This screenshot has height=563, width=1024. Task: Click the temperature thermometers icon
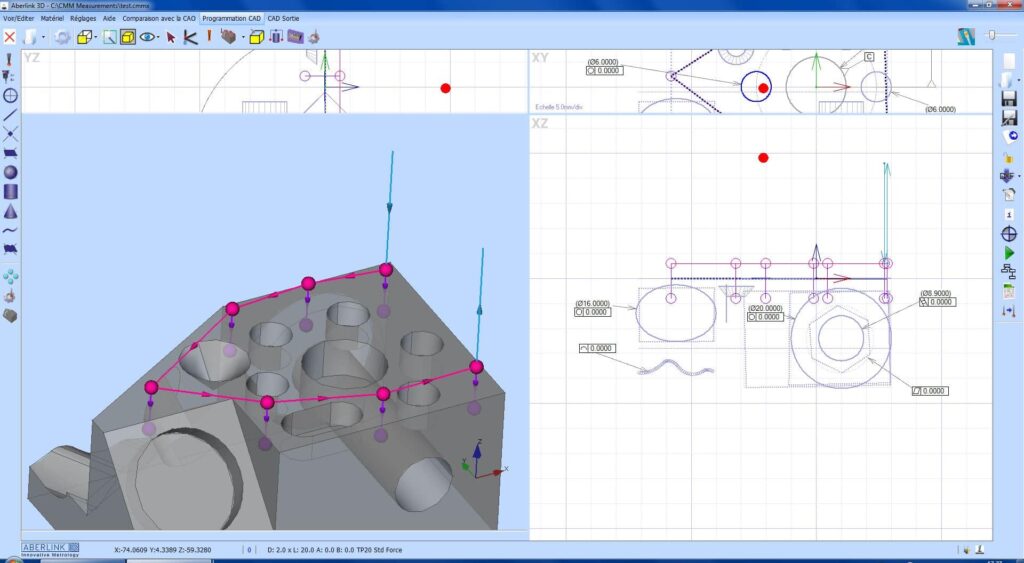1009,312
